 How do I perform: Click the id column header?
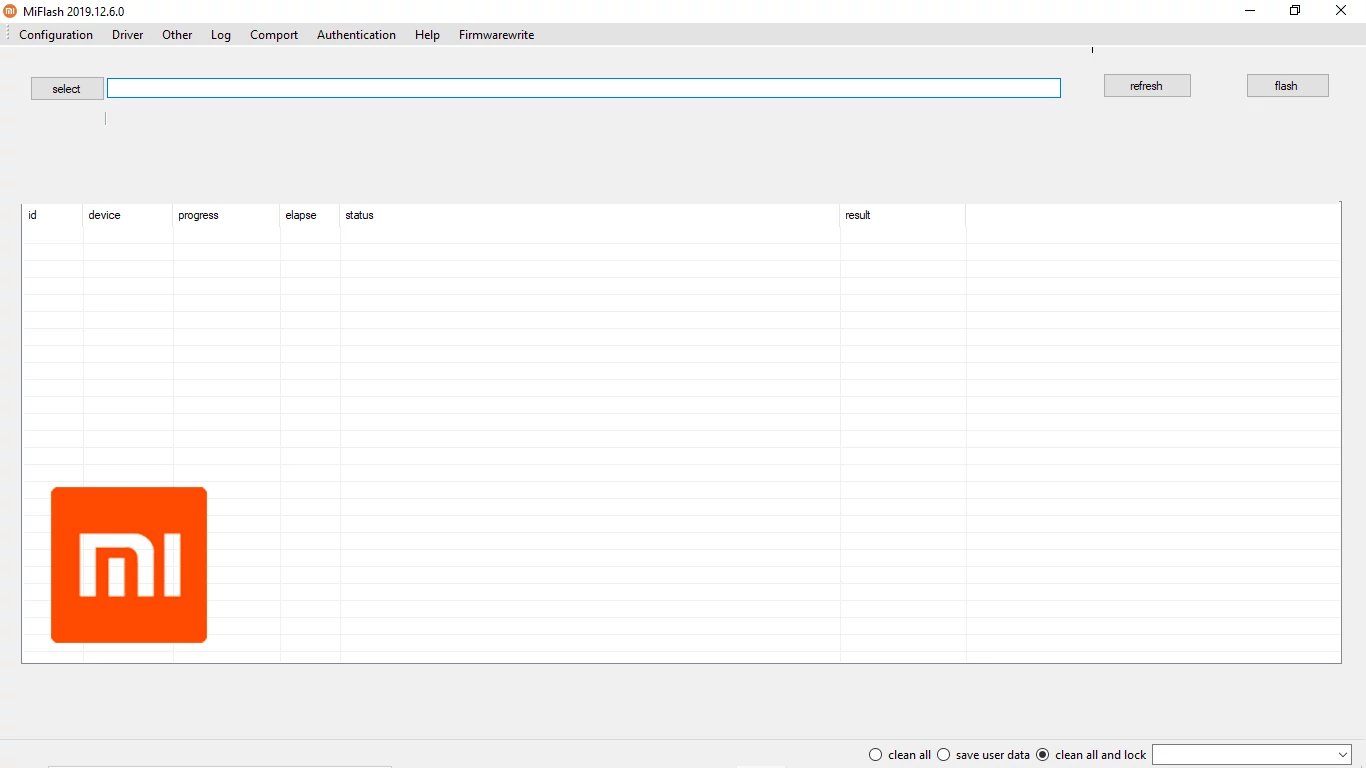pos(52,215)
